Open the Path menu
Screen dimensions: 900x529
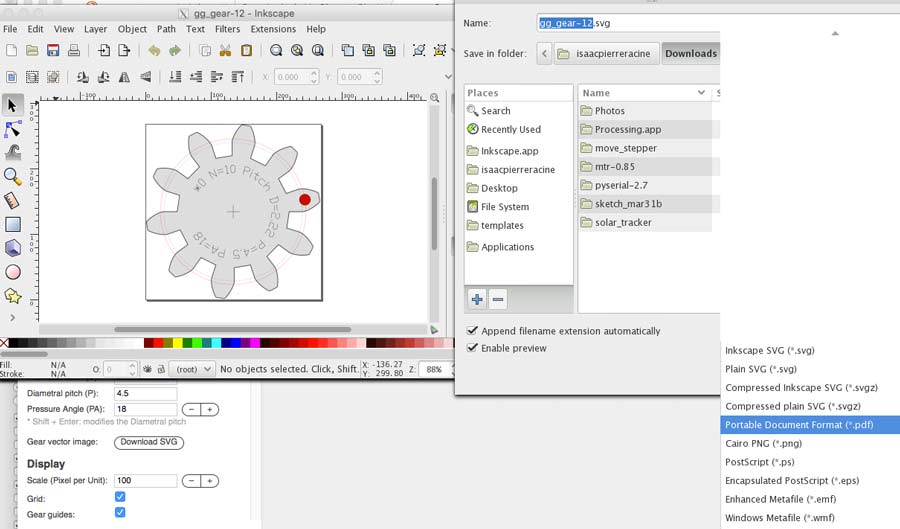[x=166, y=29]
